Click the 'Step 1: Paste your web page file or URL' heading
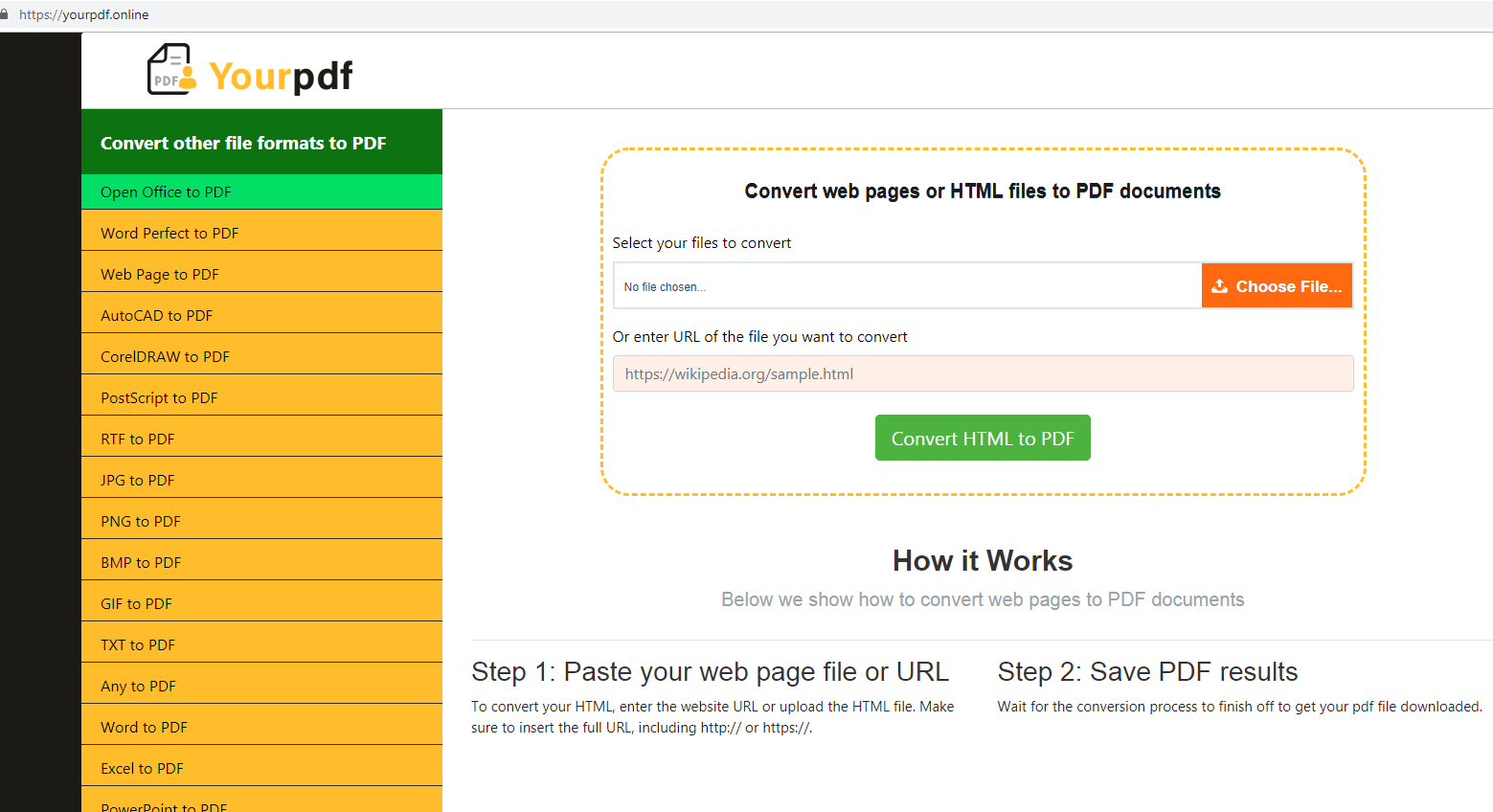1493x812 pixels. click(710, 672)
